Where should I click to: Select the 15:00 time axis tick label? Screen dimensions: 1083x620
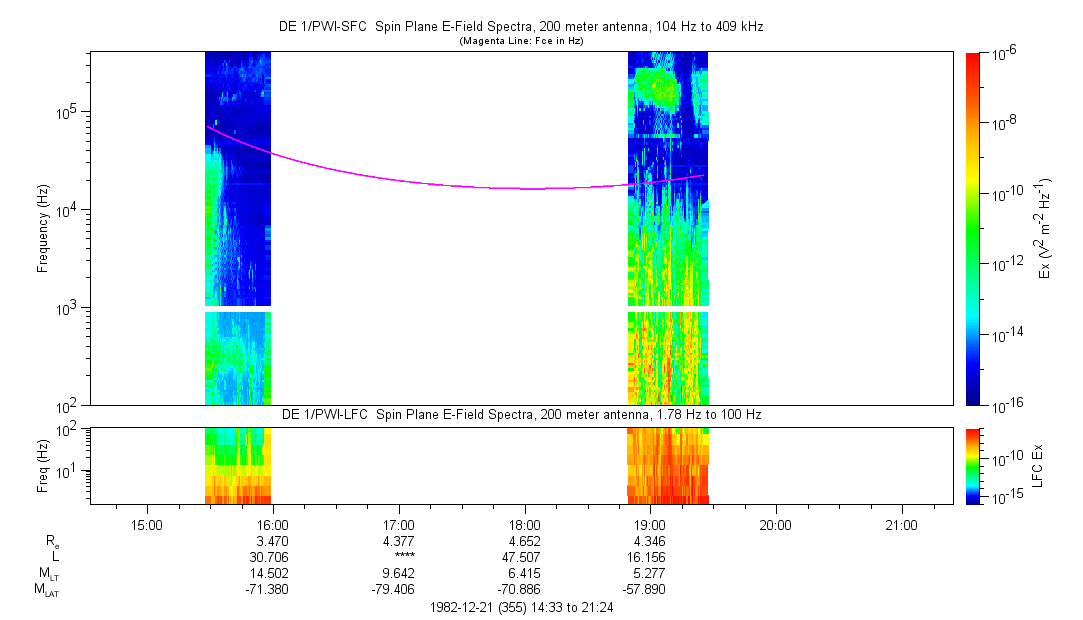(147, 523)
